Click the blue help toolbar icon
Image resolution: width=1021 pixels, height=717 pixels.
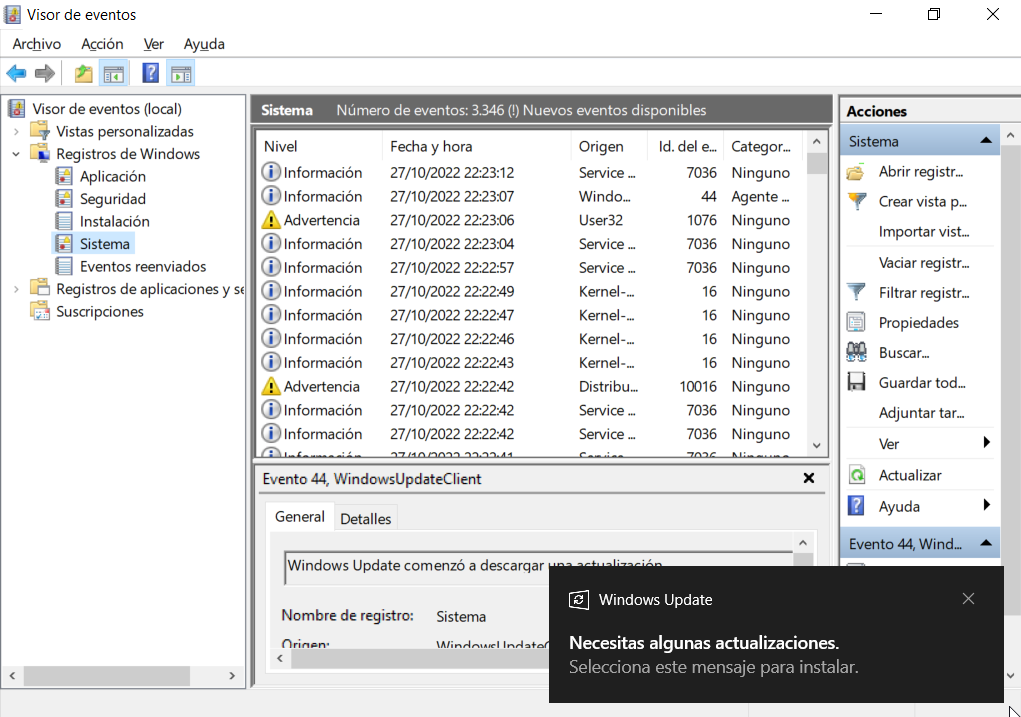151,73
